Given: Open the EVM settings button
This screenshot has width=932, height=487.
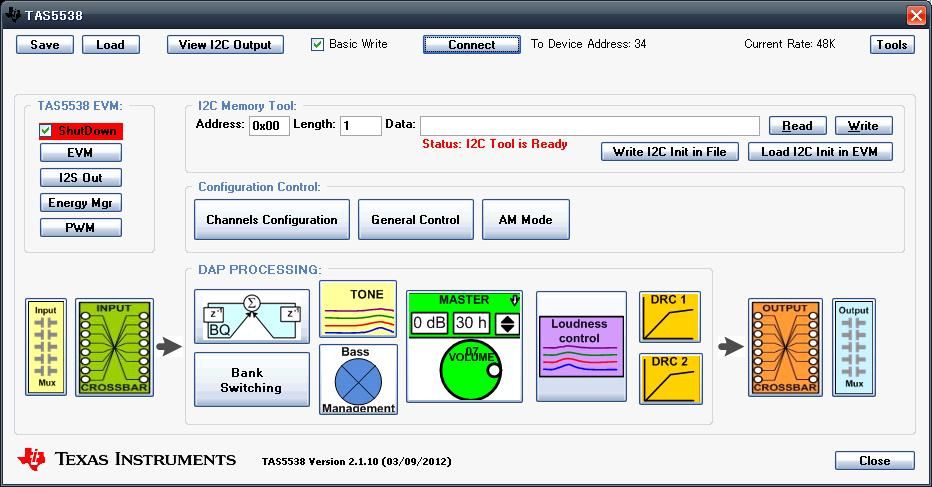Looking at the screenshot, I should [81, 153].
